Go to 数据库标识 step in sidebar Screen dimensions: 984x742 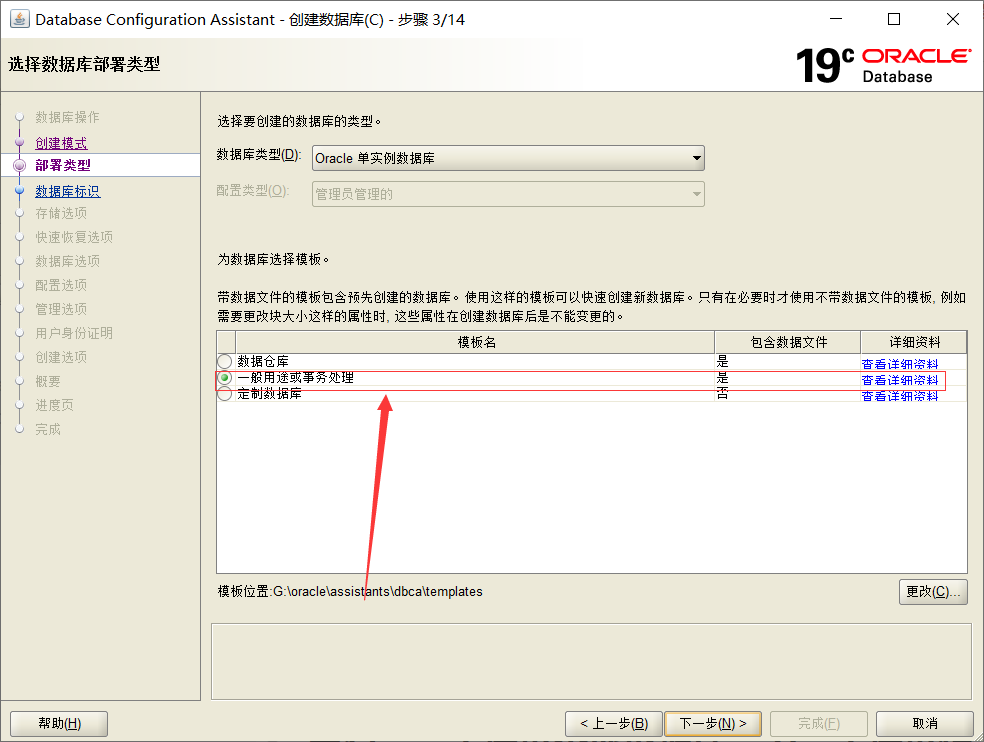(67, 191)
